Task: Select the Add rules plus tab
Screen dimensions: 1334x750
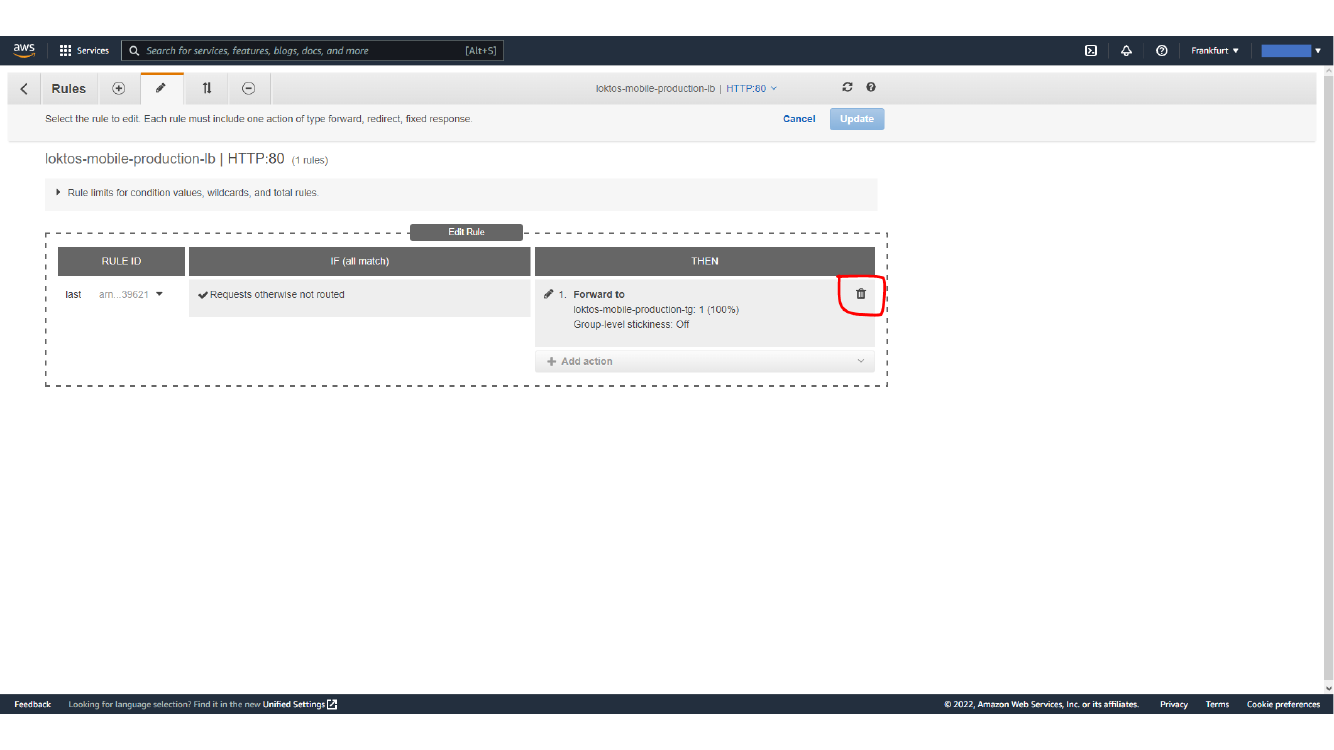Action: (x=118, y=88)
